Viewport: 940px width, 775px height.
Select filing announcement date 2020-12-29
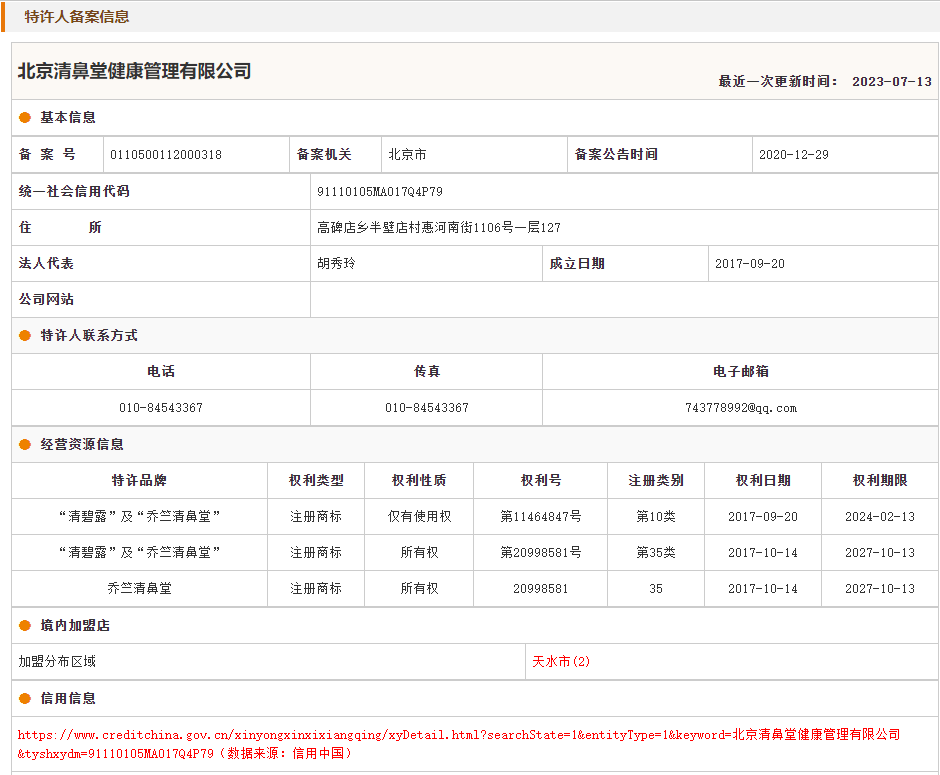(x=793, y=155)
